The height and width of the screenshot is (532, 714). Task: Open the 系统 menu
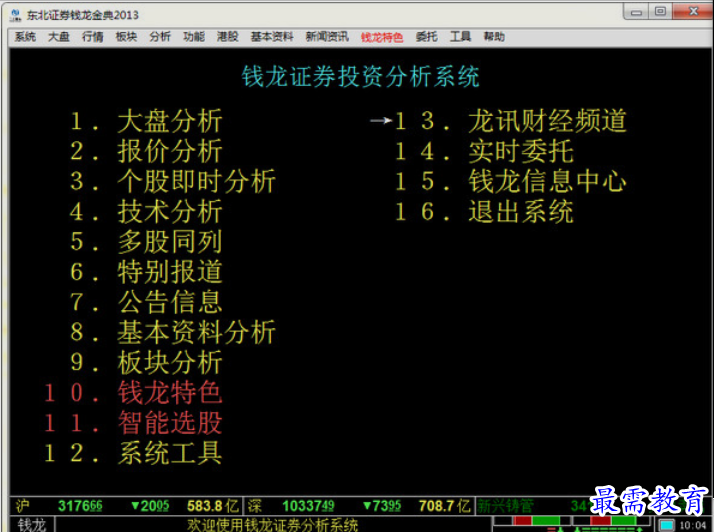pyautogui.click(x=25, y=37)
